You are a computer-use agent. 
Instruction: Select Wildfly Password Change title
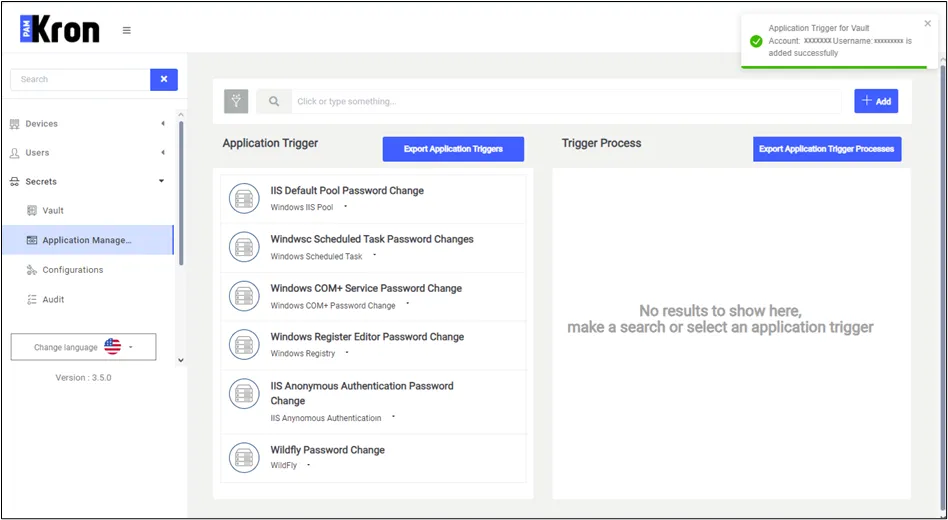(327, 450)
